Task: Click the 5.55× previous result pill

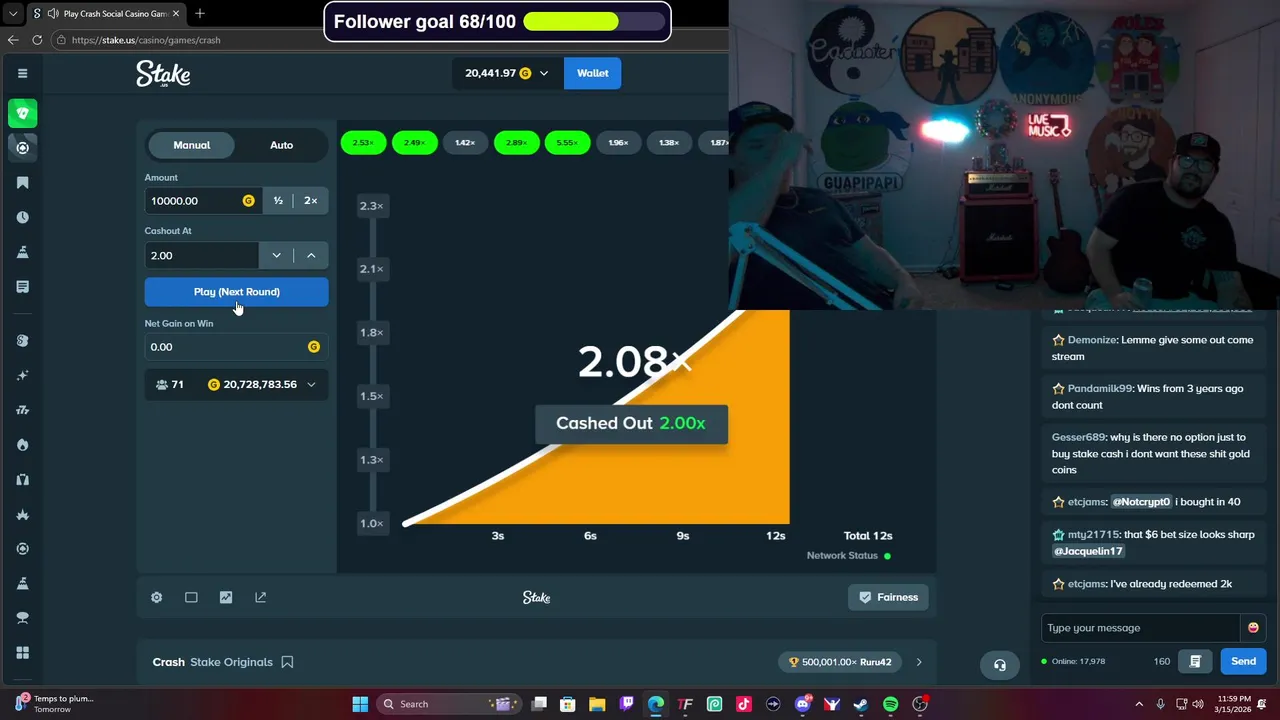Action: (x=567, y=143)
